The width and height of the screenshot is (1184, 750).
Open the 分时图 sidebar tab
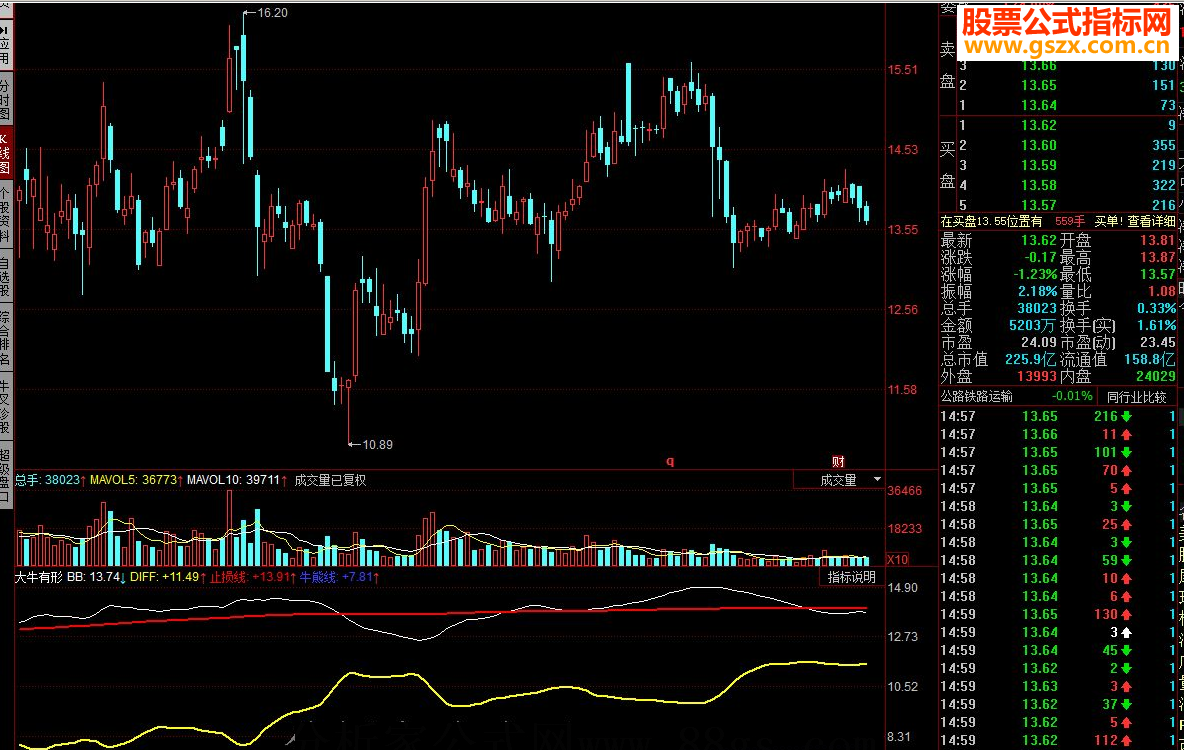5,100
